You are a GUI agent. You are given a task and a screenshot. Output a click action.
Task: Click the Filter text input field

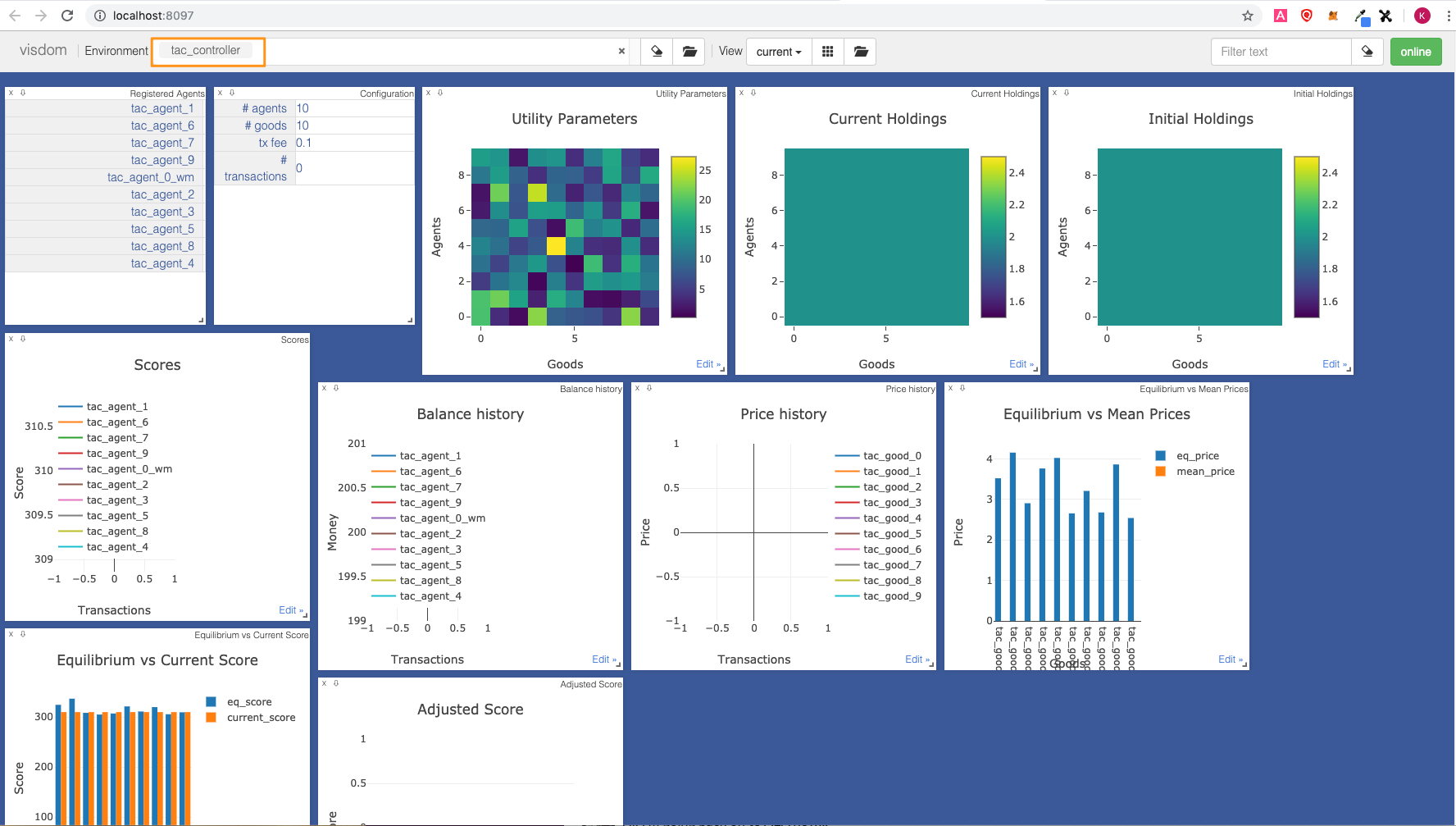coord(1281,52)
